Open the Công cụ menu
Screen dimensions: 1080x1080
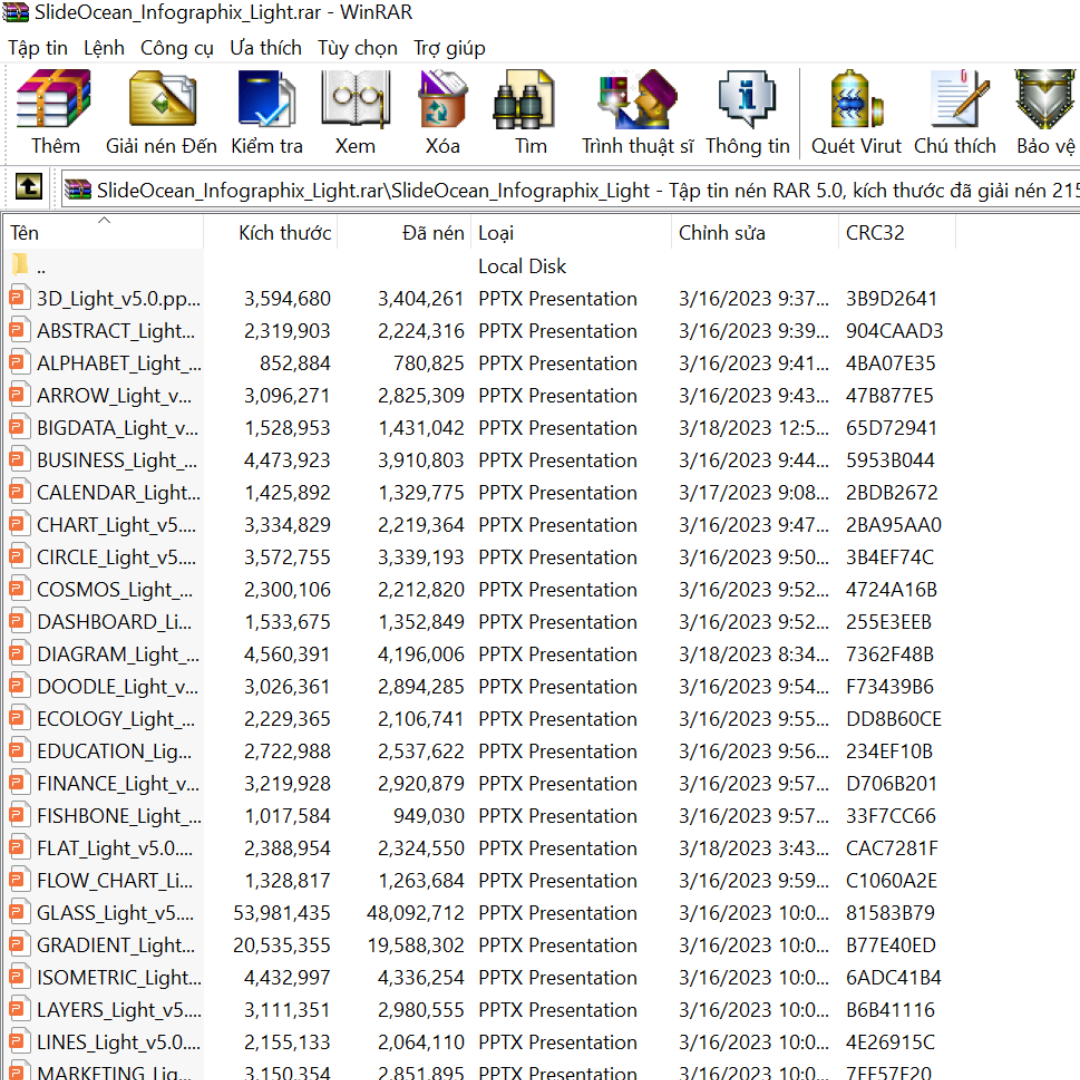(177, 48)
